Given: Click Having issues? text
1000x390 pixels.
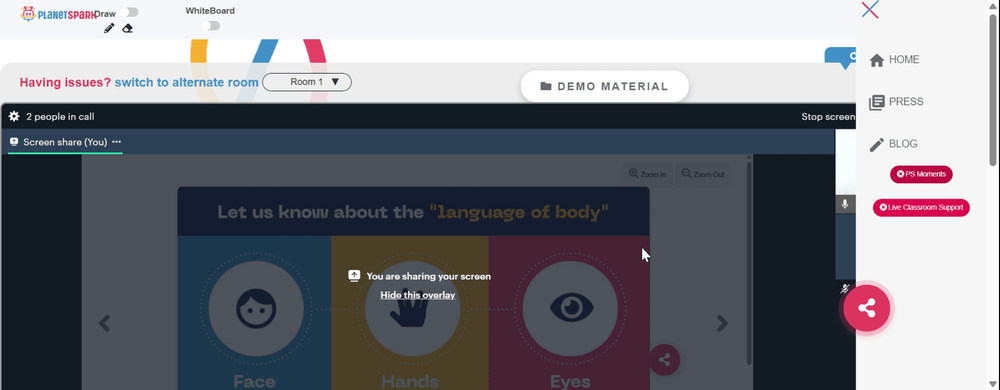Looking at the screenshot, I should tap(65, 82).
